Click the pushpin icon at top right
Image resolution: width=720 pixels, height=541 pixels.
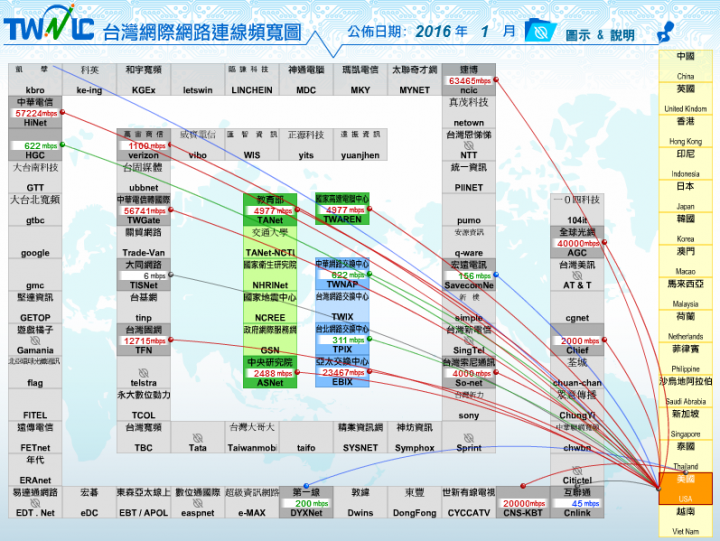pyautogui.click(x=666, y=31)
